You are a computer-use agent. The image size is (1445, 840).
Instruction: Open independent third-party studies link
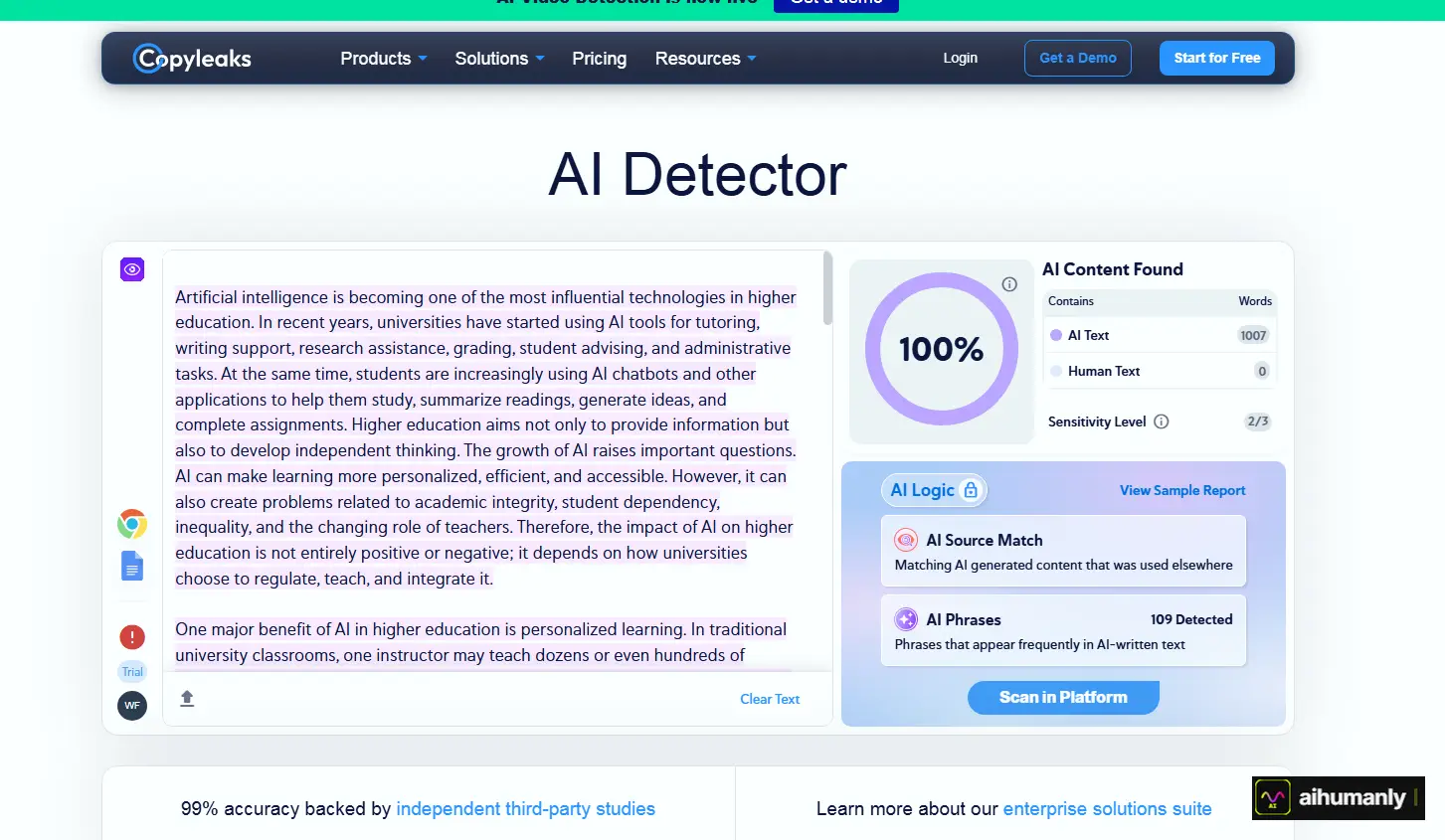pos(526,808)
